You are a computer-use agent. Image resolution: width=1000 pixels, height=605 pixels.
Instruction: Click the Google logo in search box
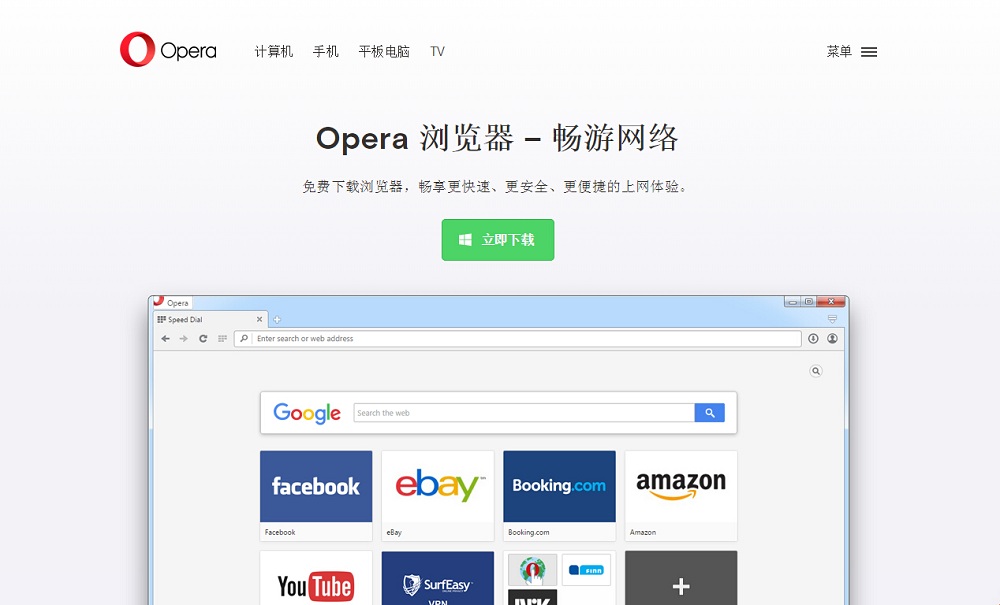307,413
